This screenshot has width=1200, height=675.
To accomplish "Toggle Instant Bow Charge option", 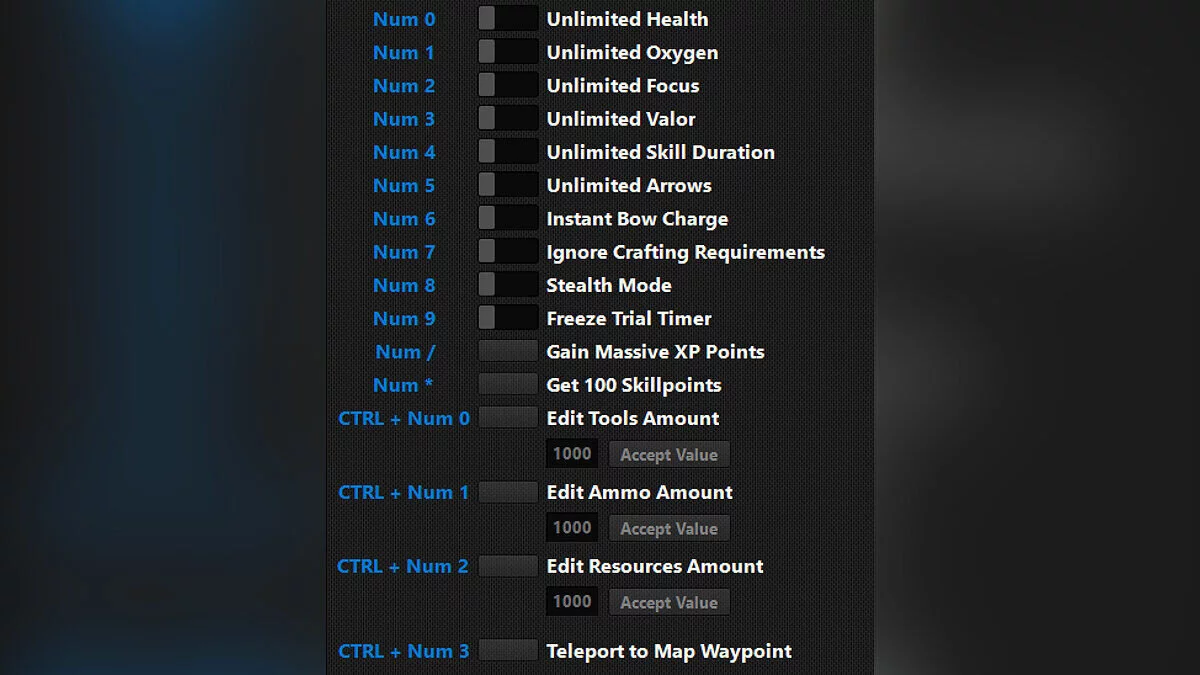I will pyautogui.click(x=508, y=218).
